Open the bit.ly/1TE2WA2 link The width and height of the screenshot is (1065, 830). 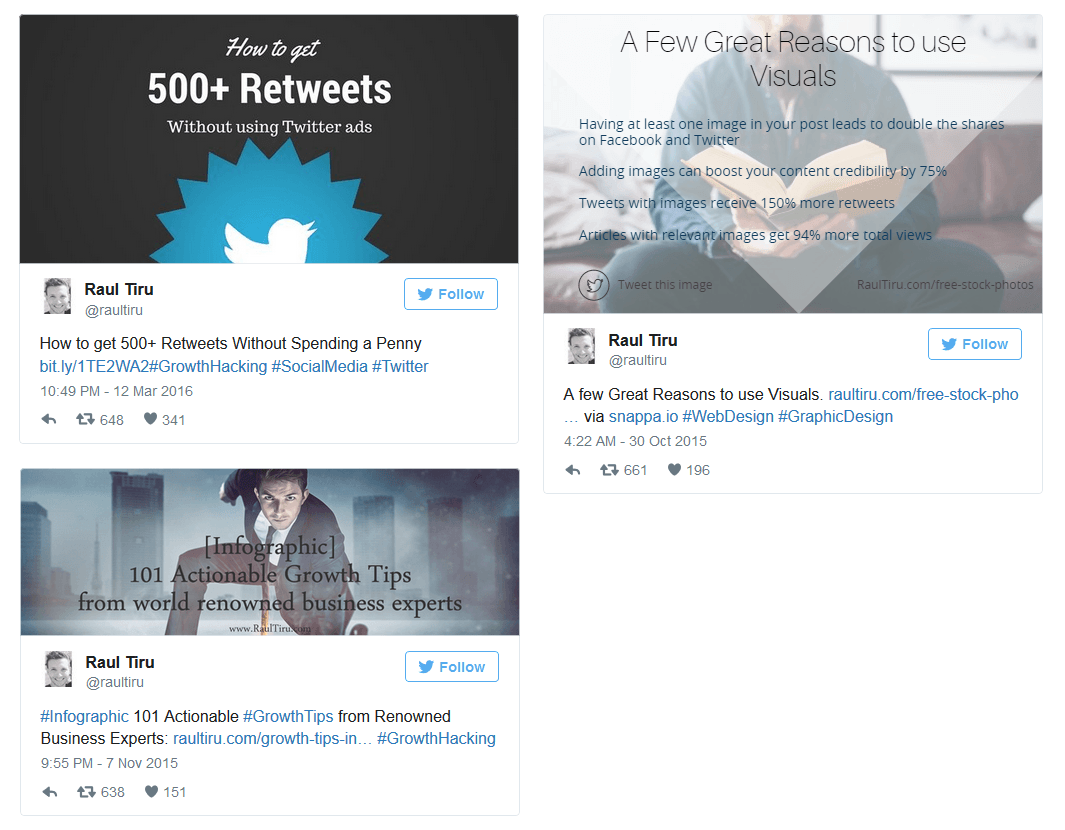[94, 367]
